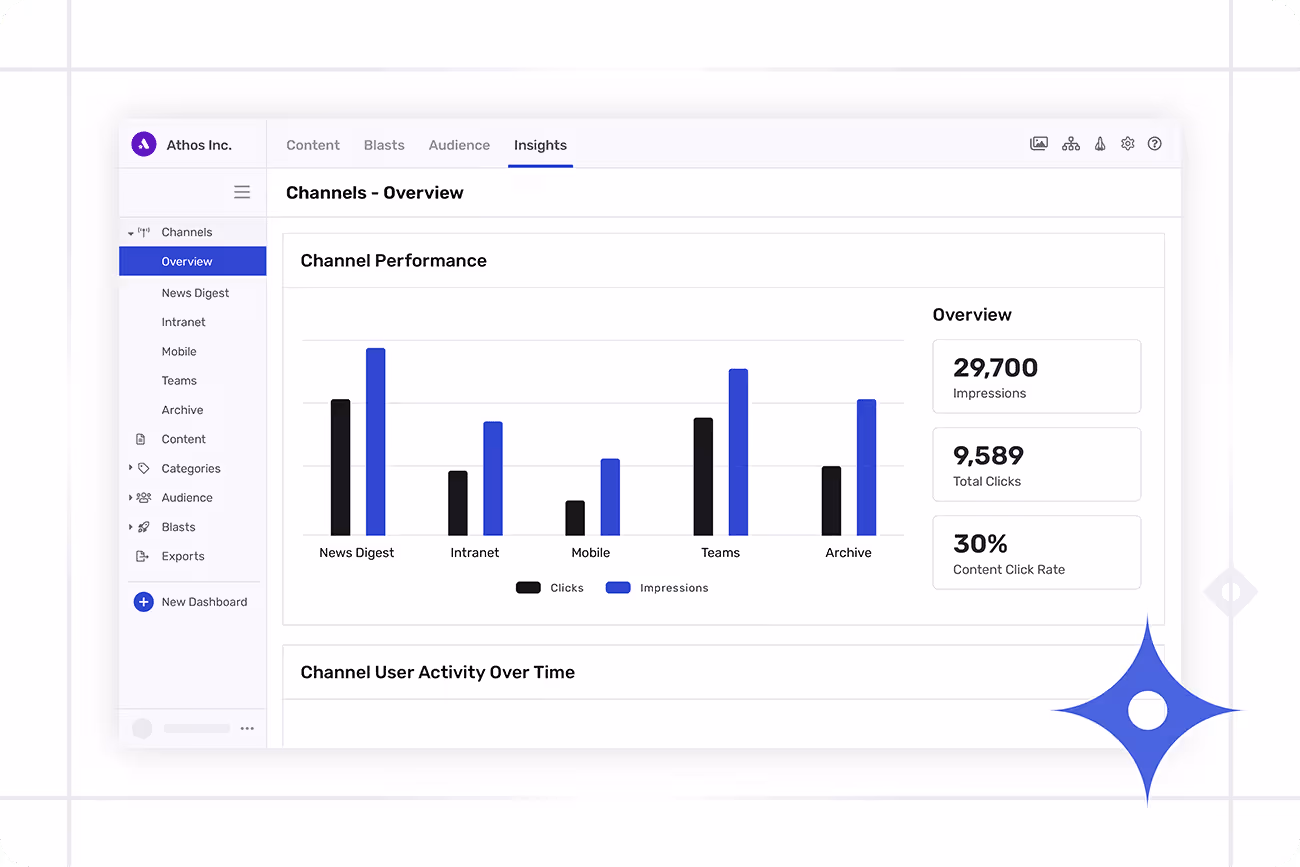1300x867 pixels.
Task: Collapse the Channels tree arrow
Action: pos(131,233)
